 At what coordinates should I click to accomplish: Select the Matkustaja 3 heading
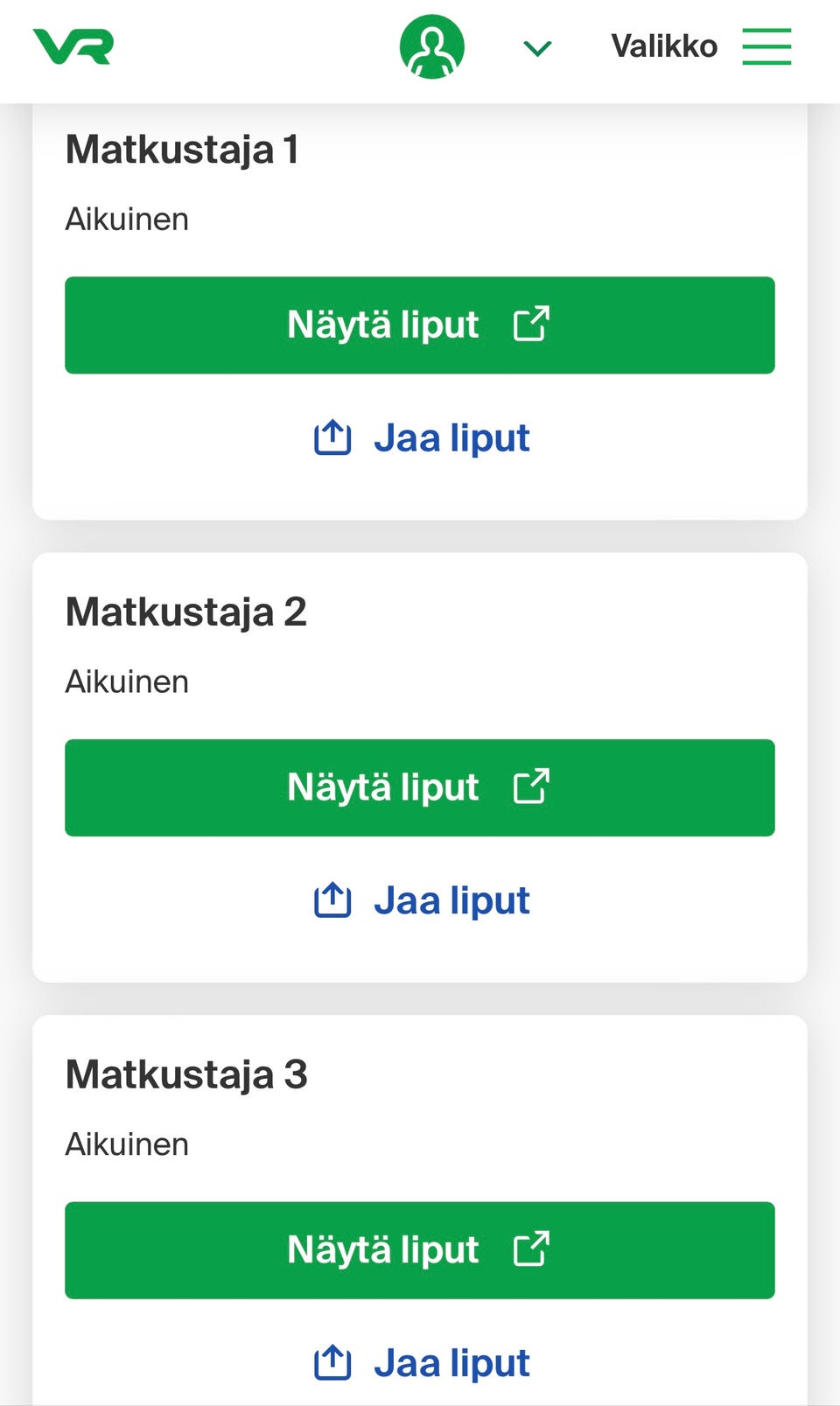pyautogui.click(x=186, y=1075)
